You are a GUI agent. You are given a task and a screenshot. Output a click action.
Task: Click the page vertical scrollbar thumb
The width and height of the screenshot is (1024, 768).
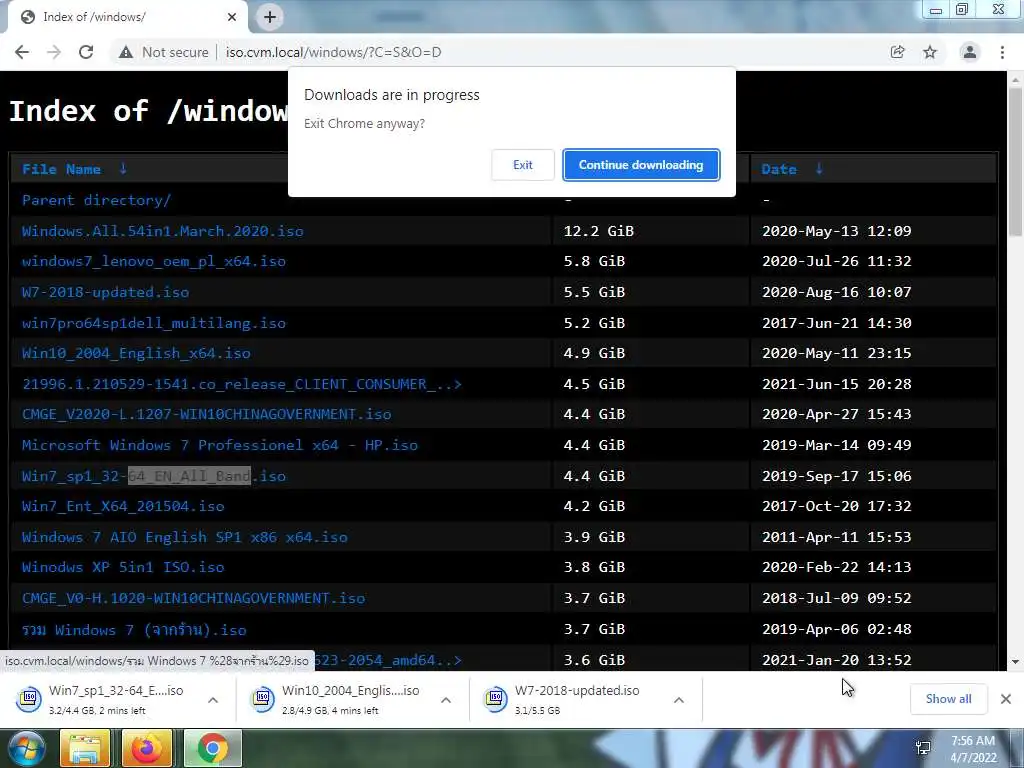pyautogui.click(x=1016, y=162)
